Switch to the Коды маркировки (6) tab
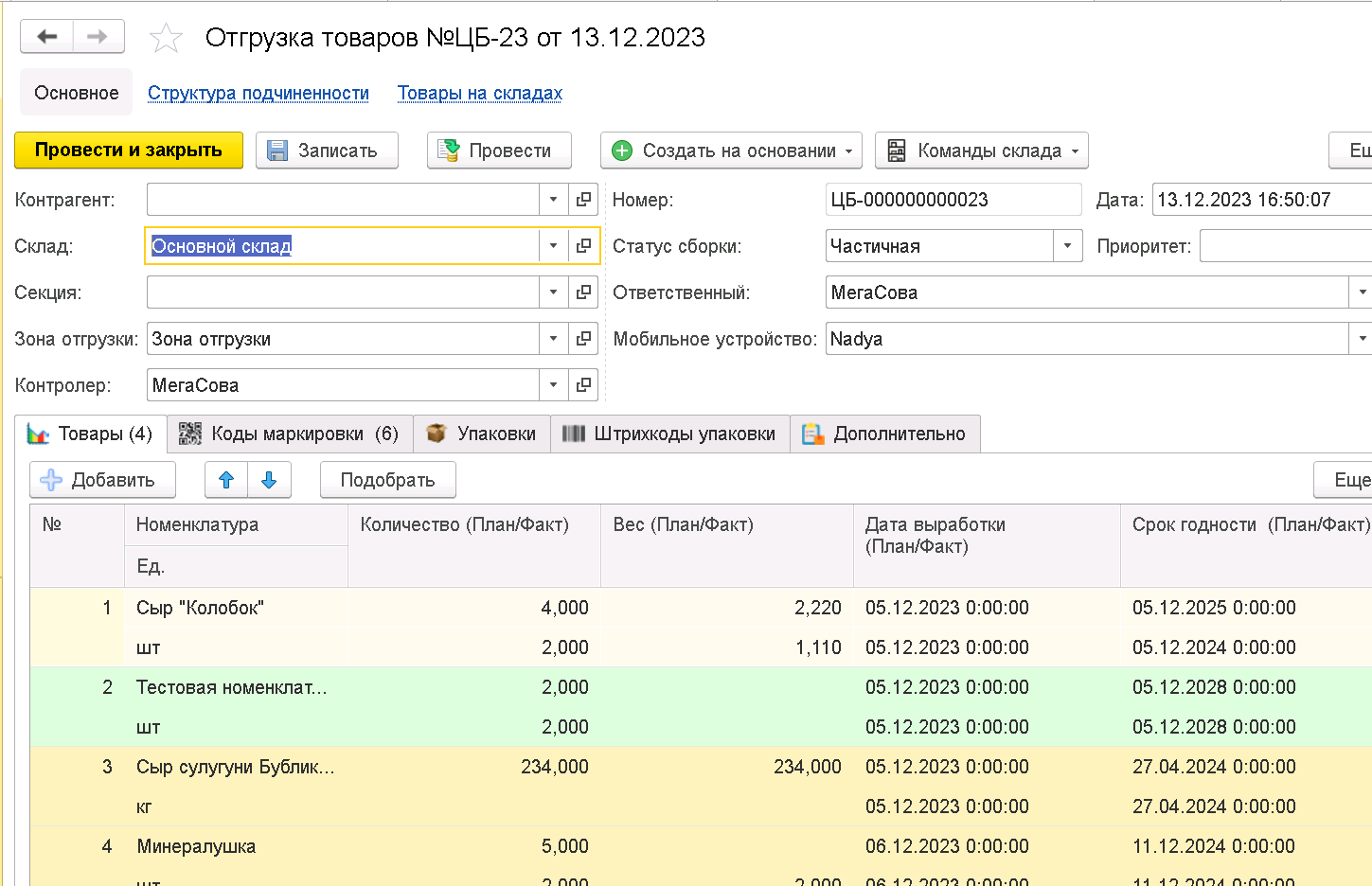Screen dimensions: 1372x886 pos(290,434)
